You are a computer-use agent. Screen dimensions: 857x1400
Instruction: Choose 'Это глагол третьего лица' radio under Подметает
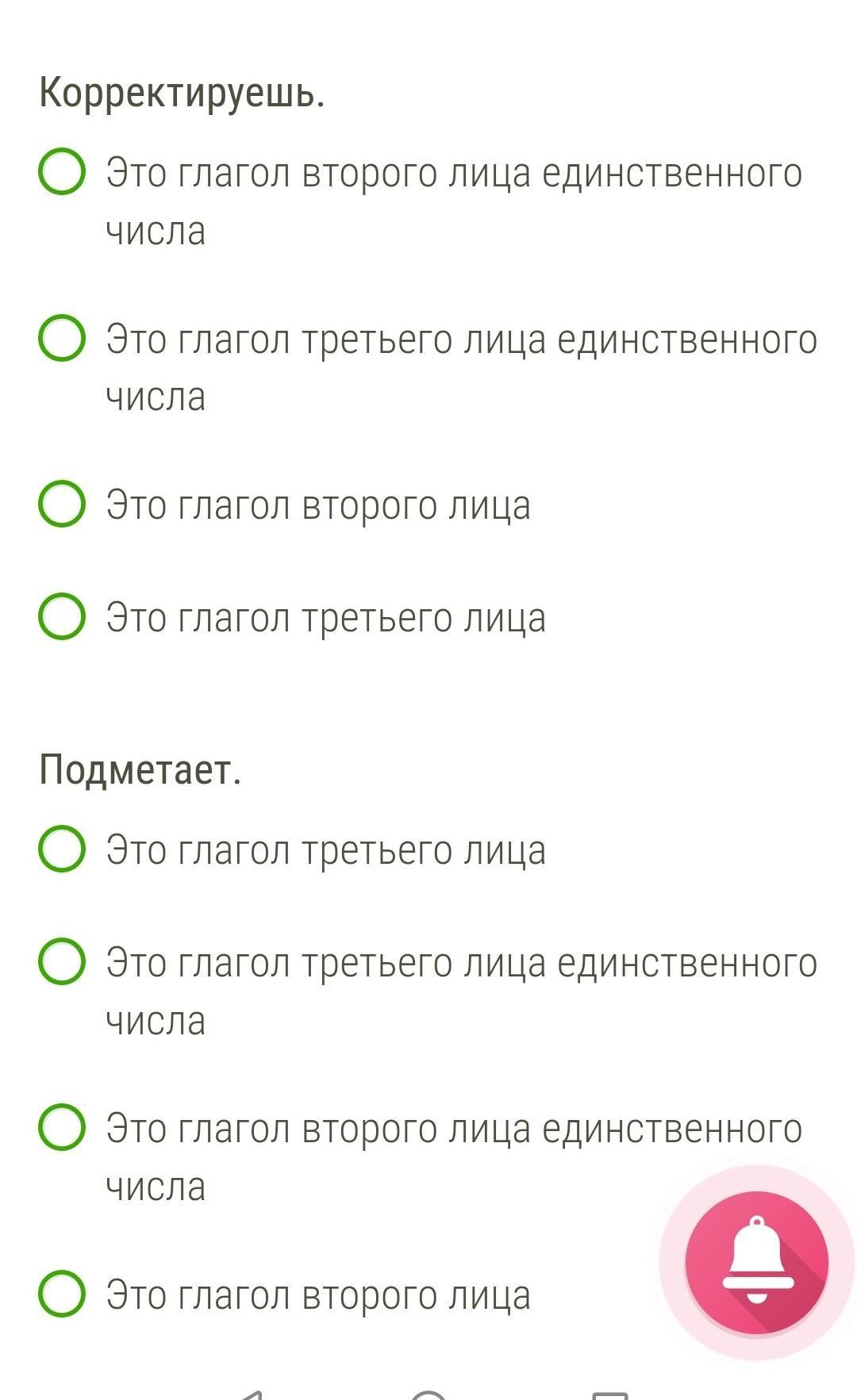pyautogui.click(x=62, y=849)
